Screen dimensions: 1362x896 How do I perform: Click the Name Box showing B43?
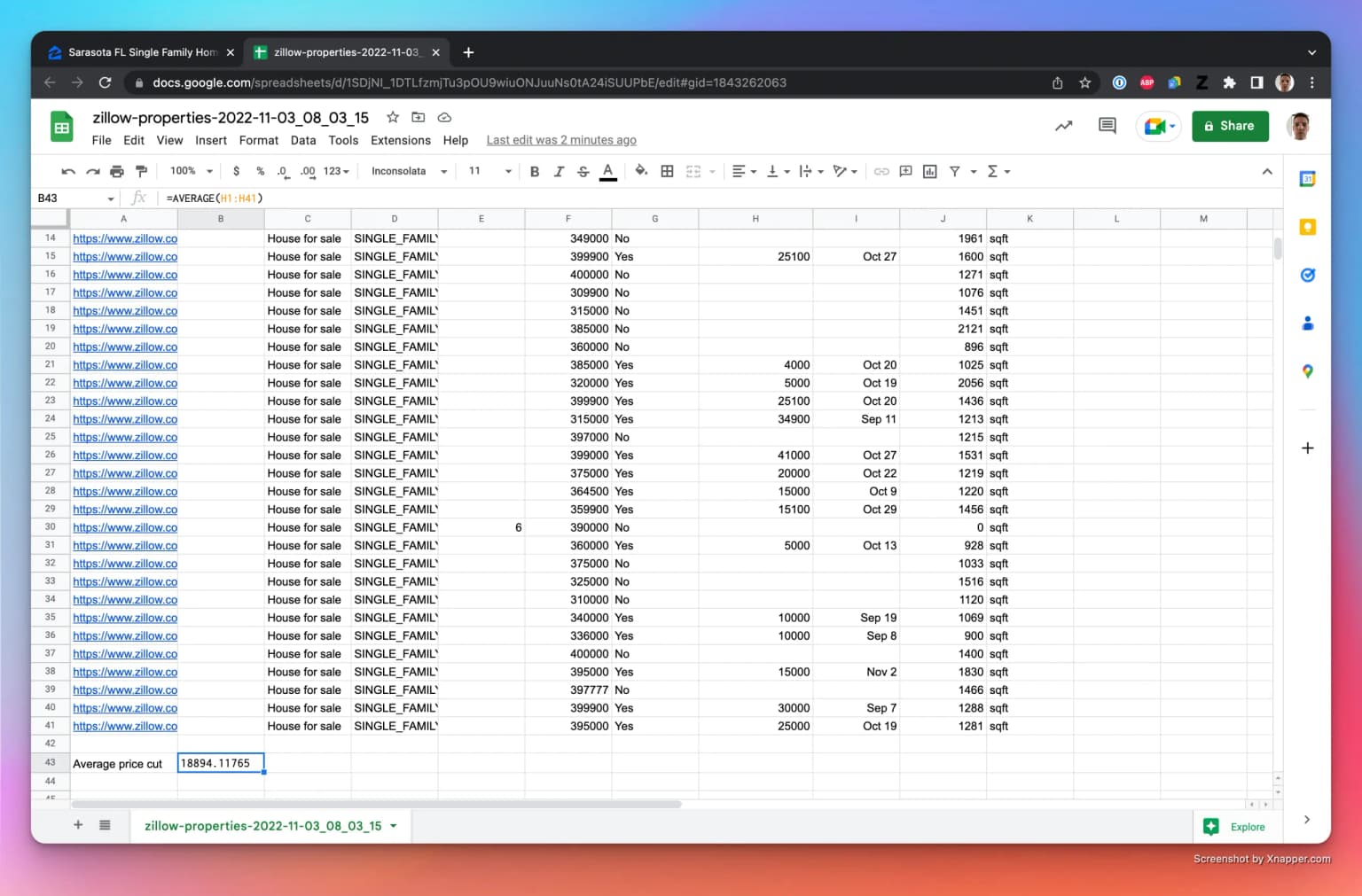coord(76,199)
